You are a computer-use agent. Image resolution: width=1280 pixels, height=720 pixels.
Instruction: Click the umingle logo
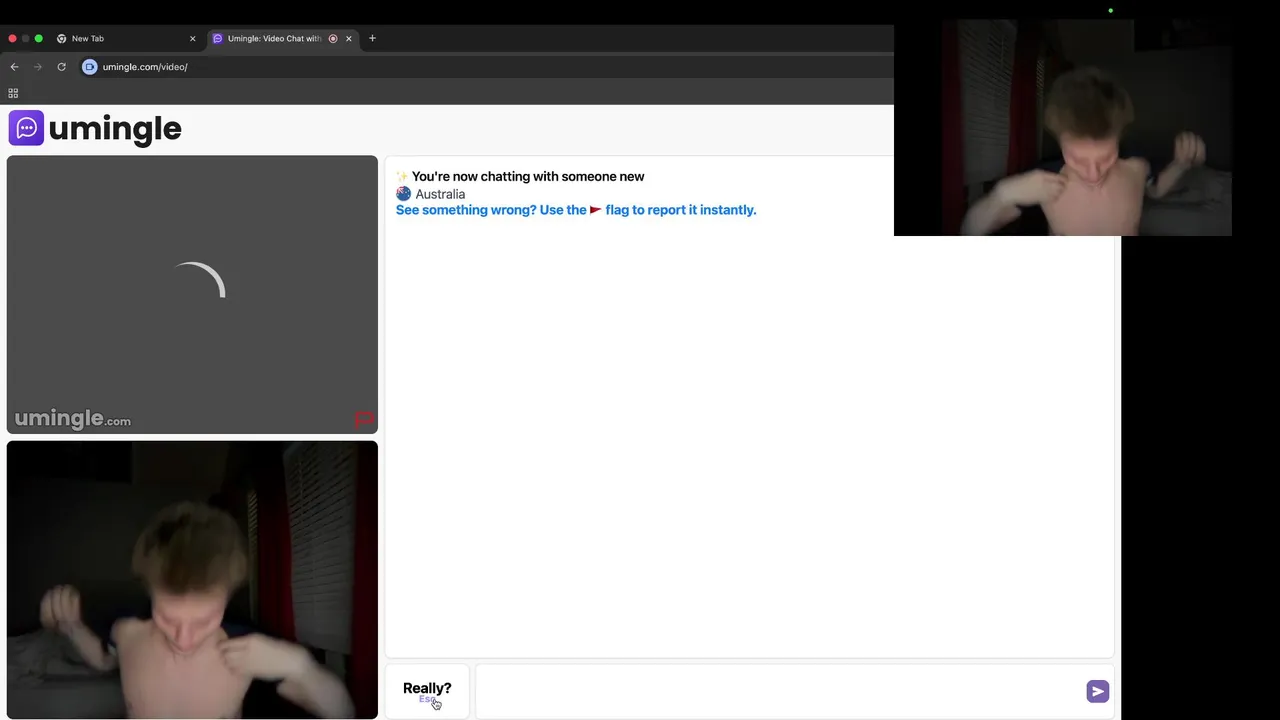[x=95, y=128]
